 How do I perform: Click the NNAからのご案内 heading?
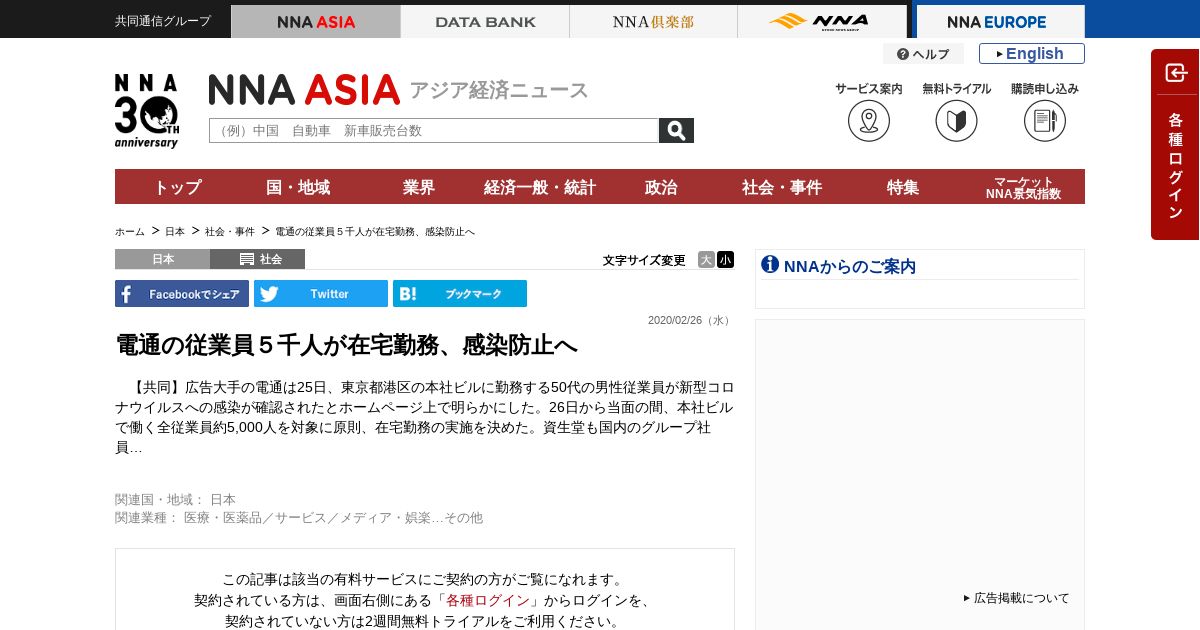click(850, 266)
